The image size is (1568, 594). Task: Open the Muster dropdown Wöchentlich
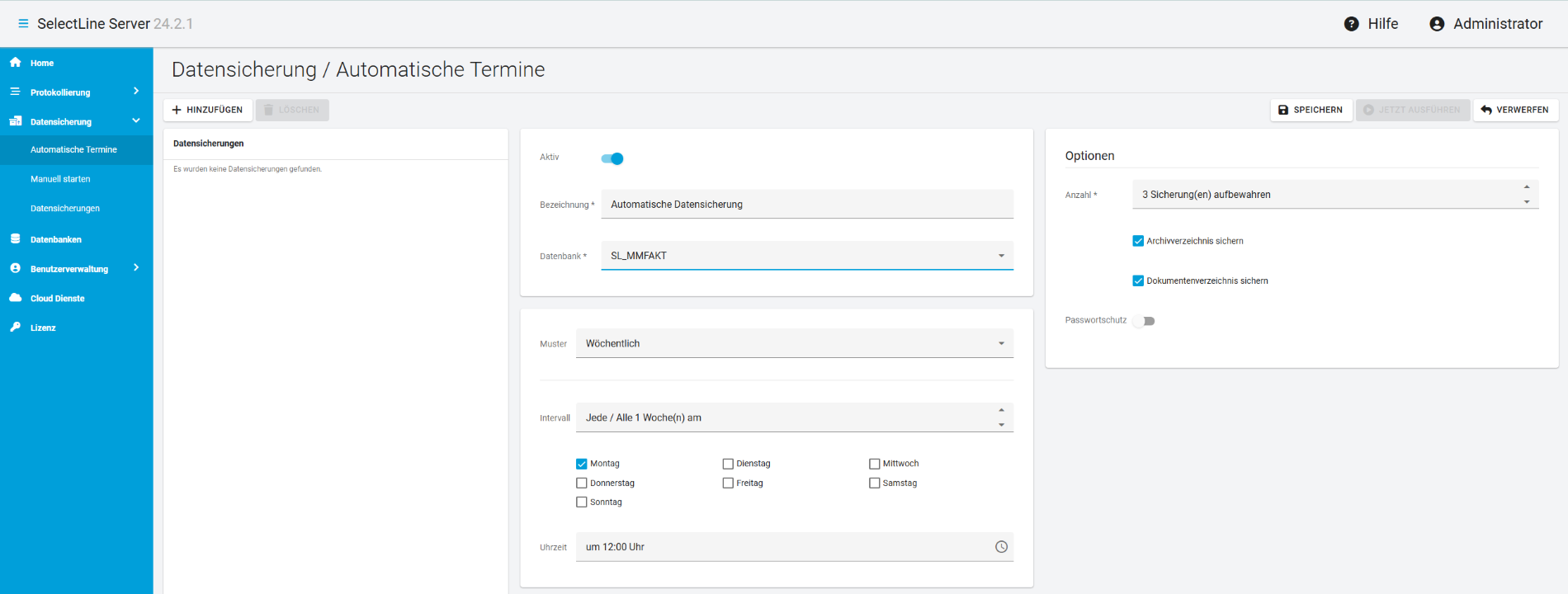(x=795, y=343)
